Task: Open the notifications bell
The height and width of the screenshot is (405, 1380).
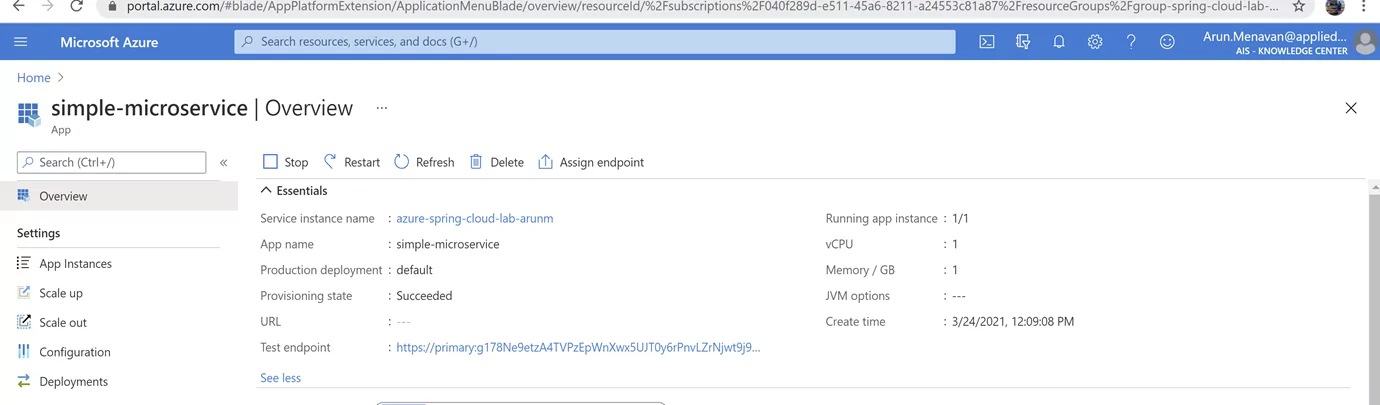Action: (x=1059, y=42)
